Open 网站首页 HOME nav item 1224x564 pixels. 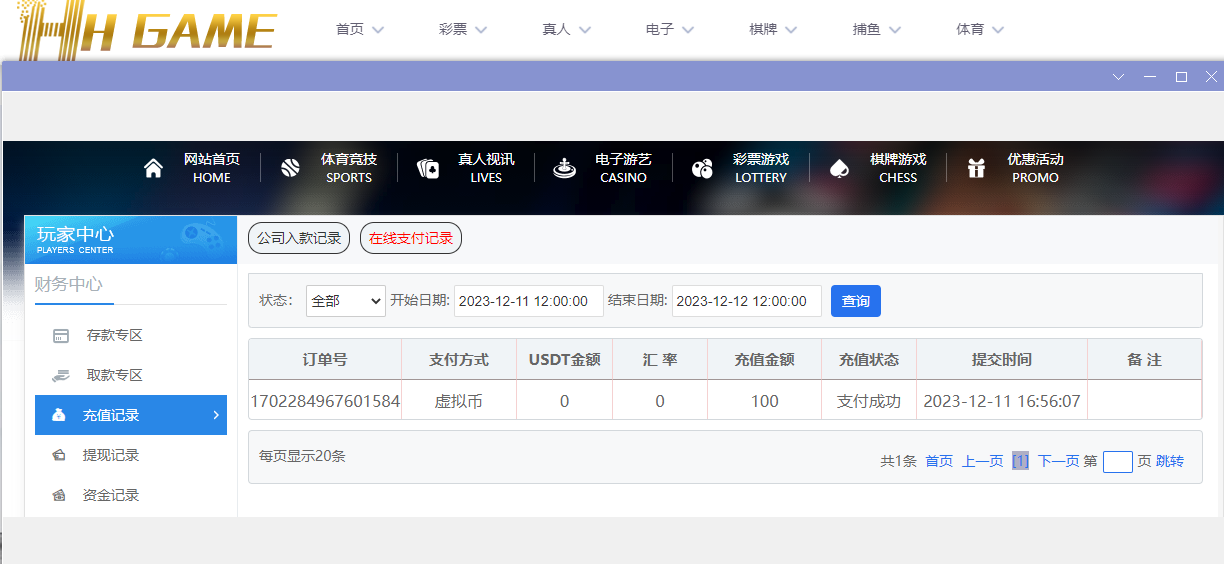pos(211,168)
